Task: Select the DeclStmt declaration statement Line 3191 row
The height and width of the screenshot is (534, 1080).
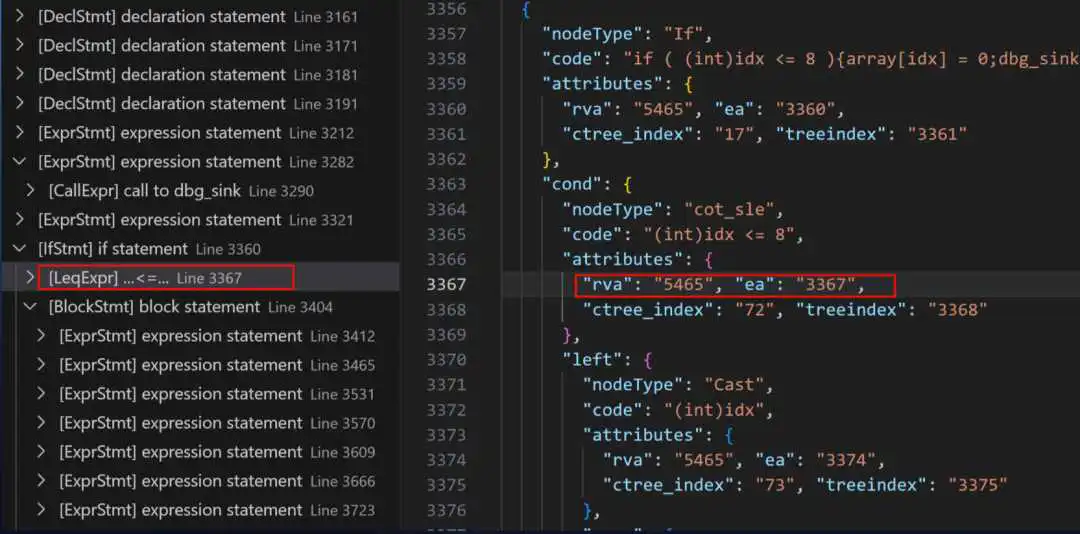Action: [200, 103]
